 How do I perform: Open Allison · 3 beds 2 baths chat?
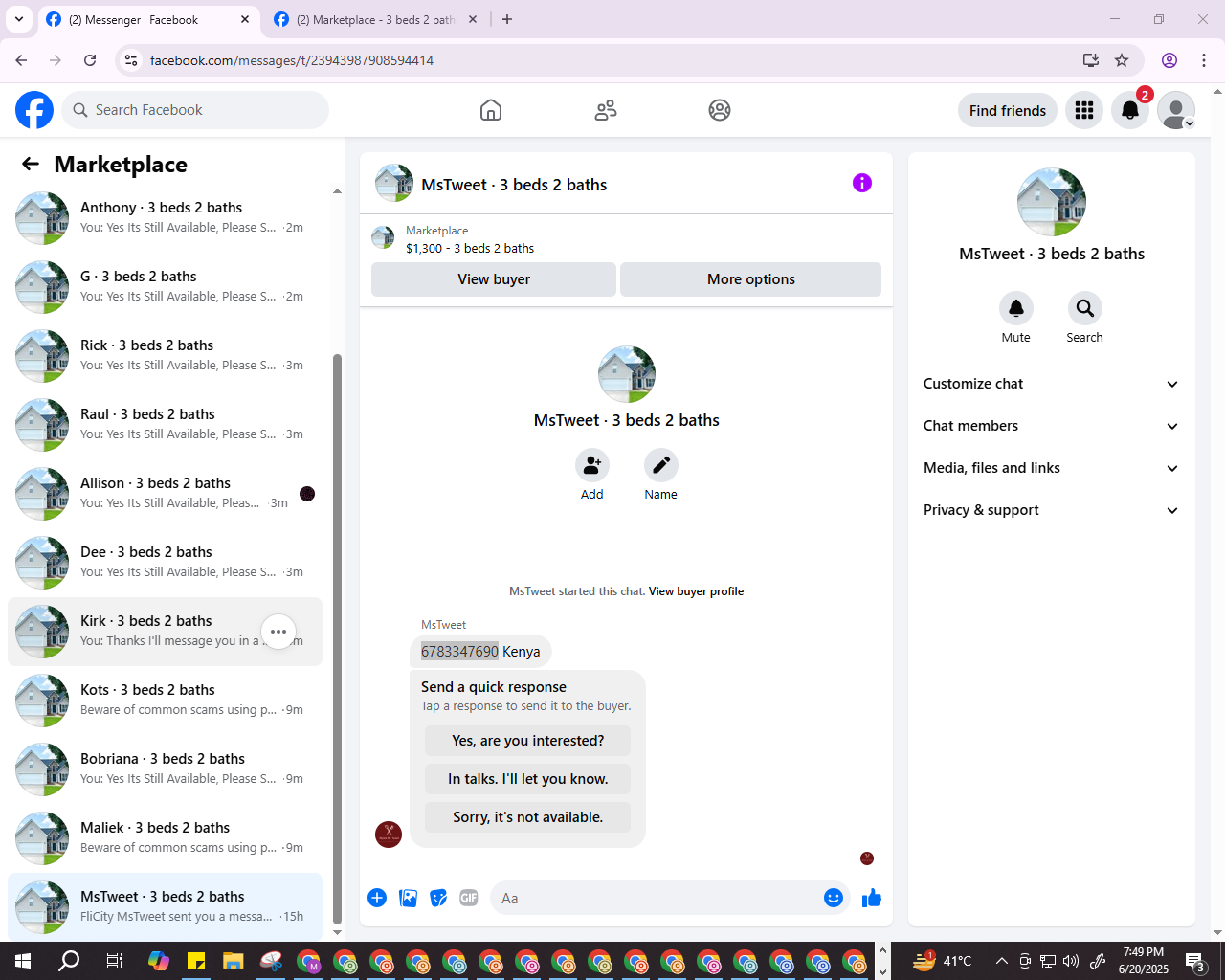pyautogui.click(x=165, y=493)
